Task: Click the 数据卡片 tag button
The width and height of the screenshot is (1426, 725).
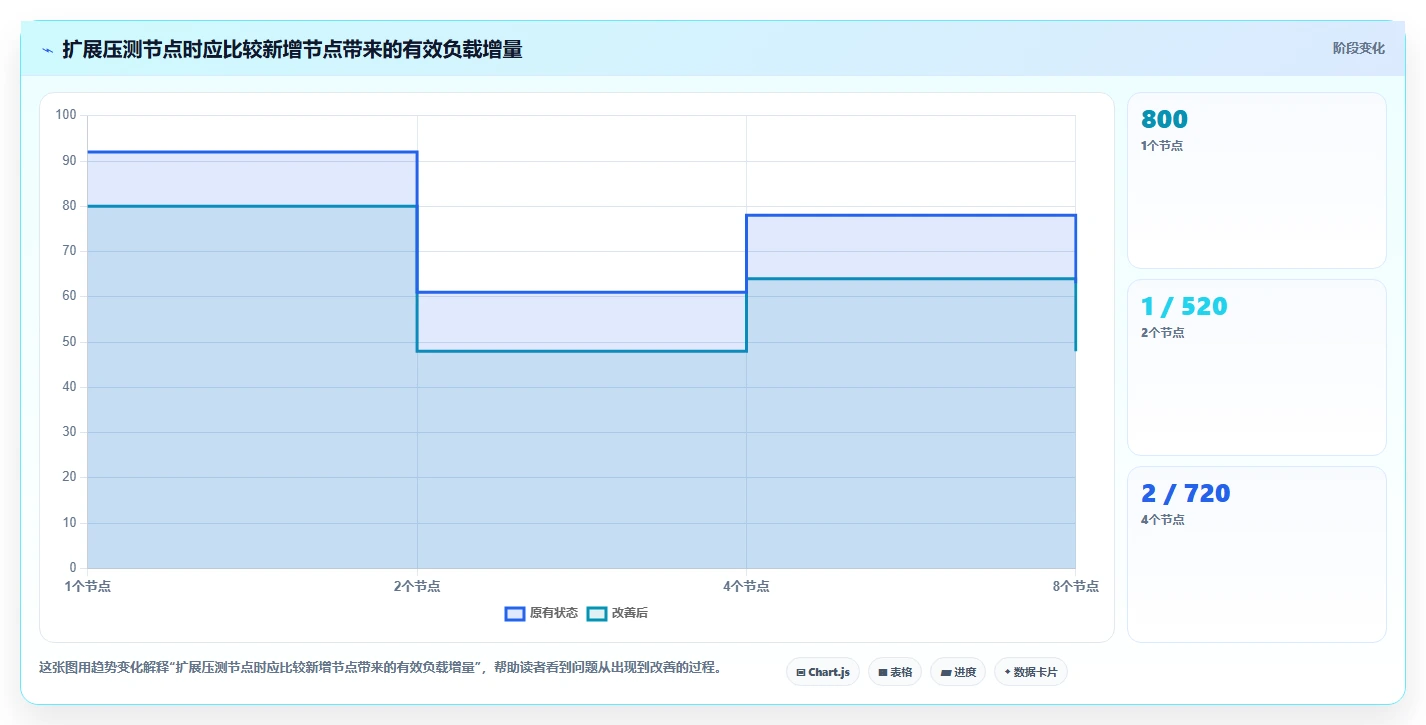Action: click(1031, 672)
